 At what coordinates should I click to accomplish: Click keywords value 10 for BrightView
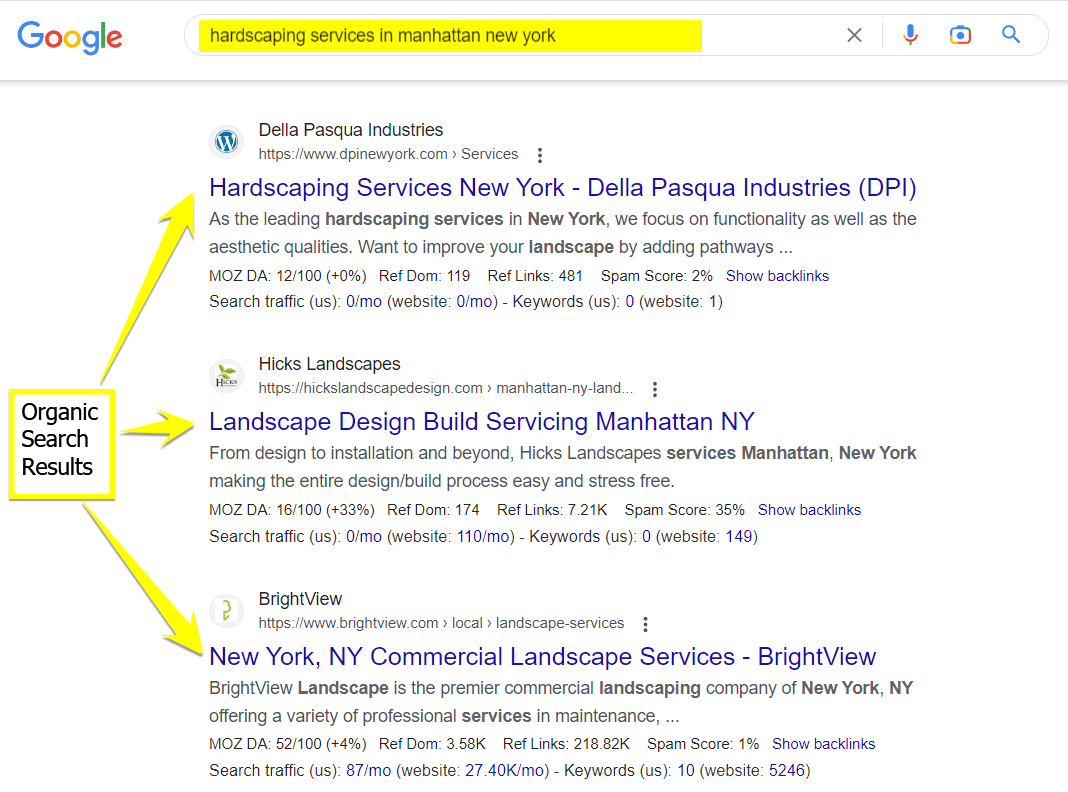pos(686,770)
